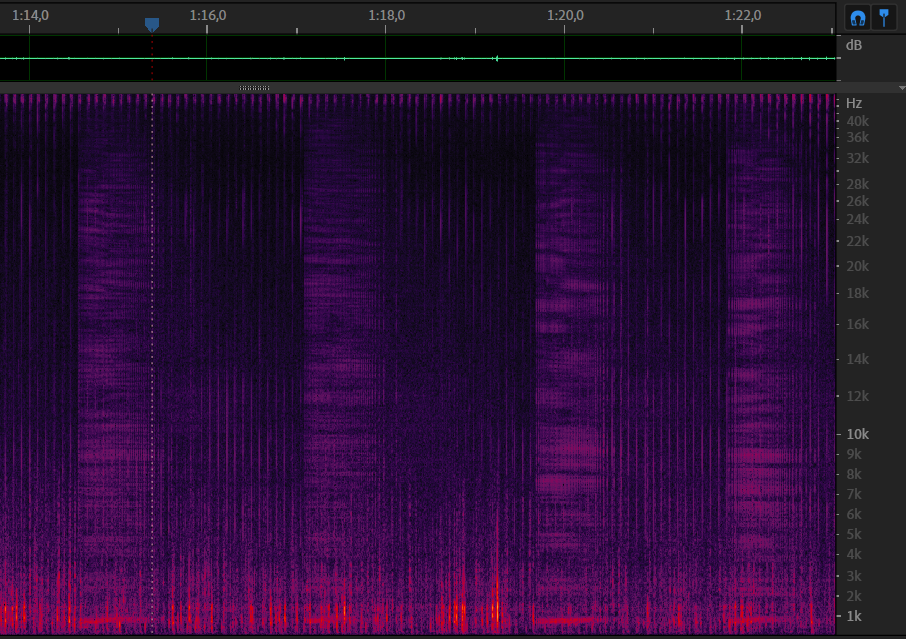Click the 1:14,0 time ruler label
The height and width of the screenshot is (639, 906).
tap(30, 15)
